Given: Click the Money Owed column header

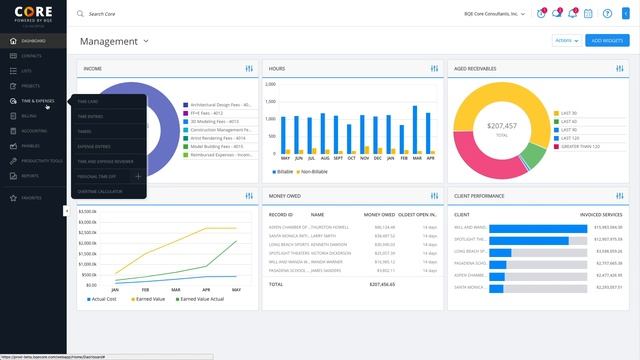Looking at the screenshot, I should click(379, 215).
